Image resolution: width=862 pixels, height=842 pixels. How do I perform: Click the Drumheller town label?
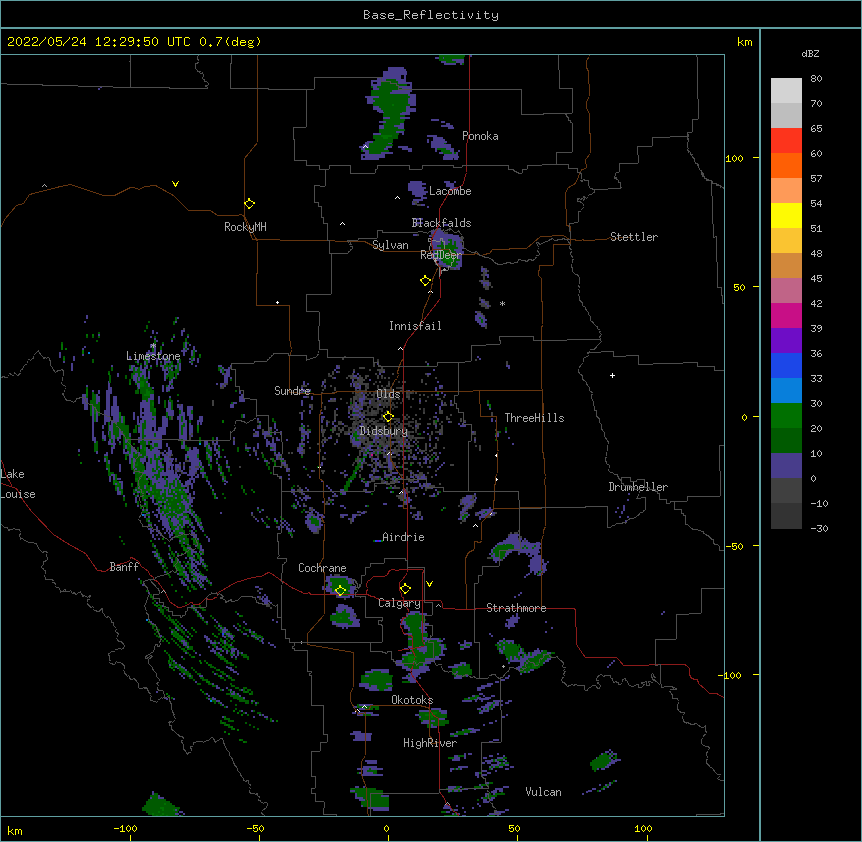638,487
